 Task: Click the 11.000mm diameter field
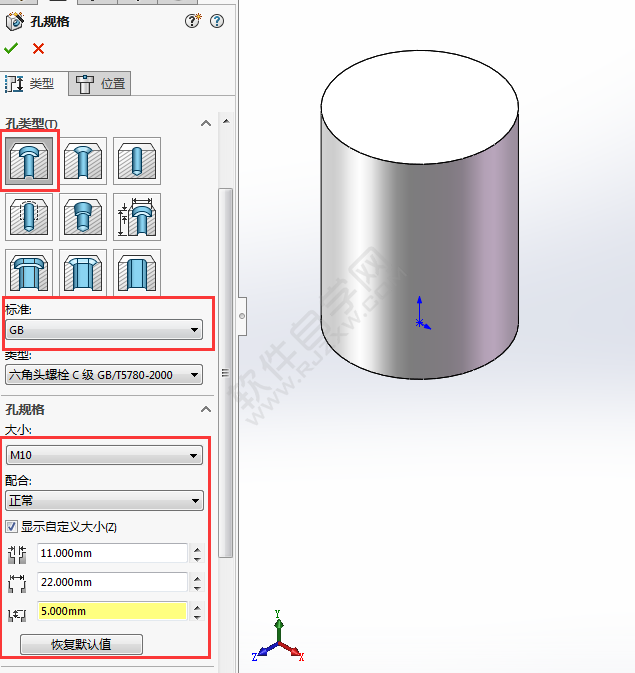[x=112, y=553]
